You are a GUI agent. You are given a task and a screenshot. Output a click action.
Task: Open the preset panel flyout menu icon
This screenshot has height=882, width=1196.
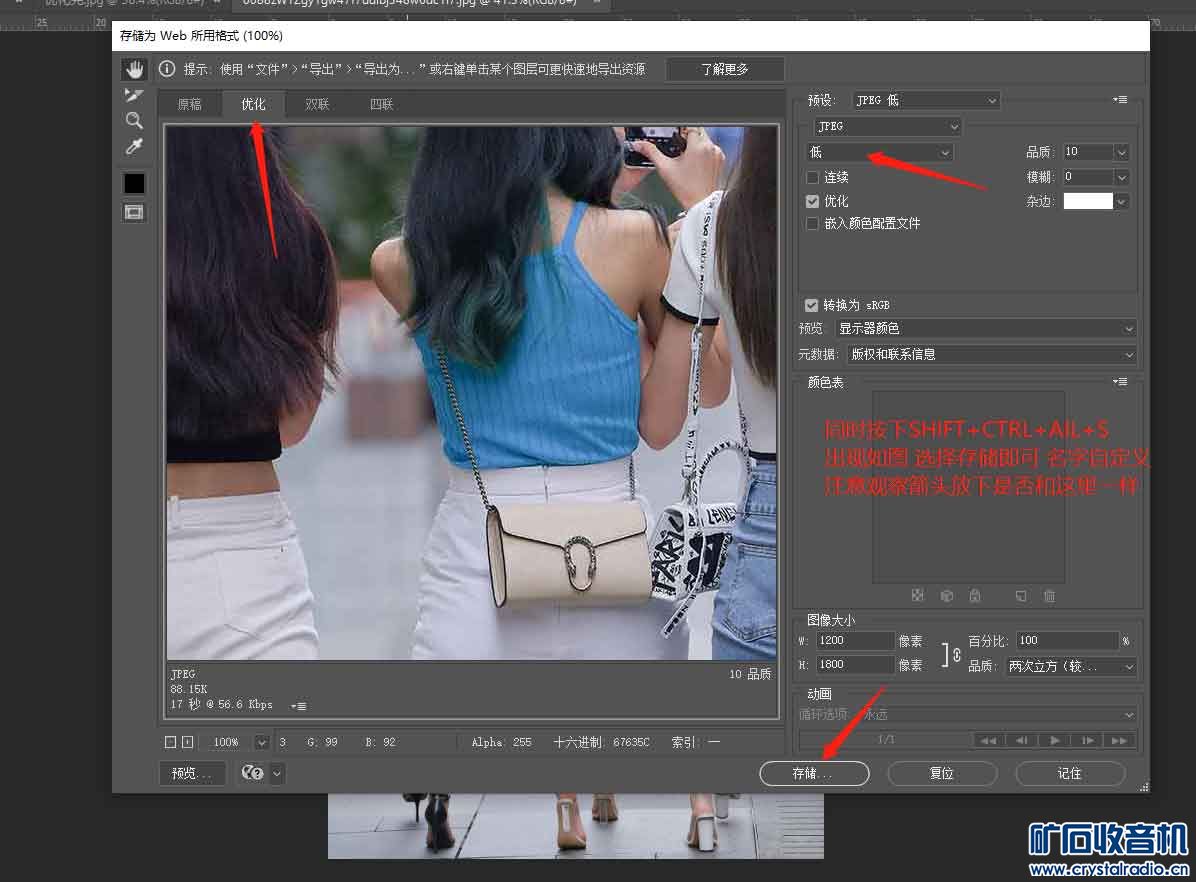(x=1120, y=100)
